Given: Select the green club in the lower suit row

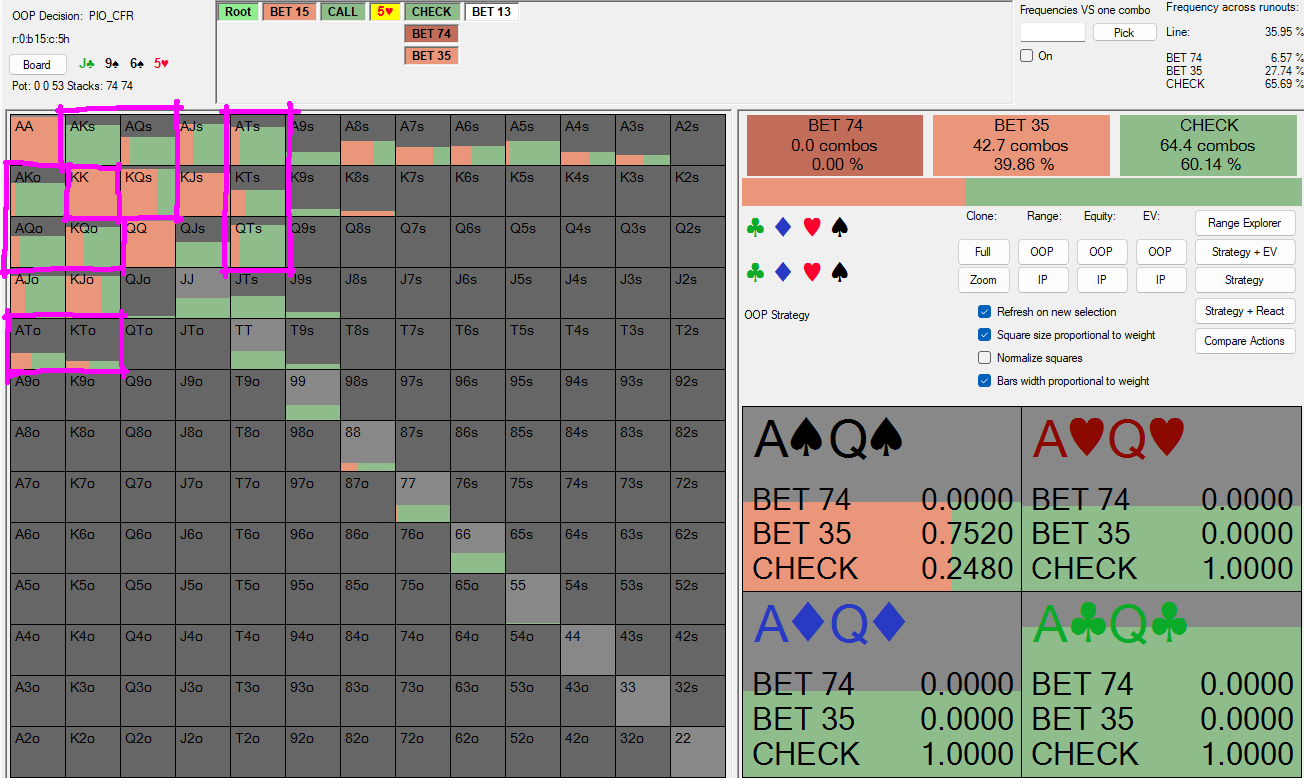Looking at the screenshot, I should [755, 271].
